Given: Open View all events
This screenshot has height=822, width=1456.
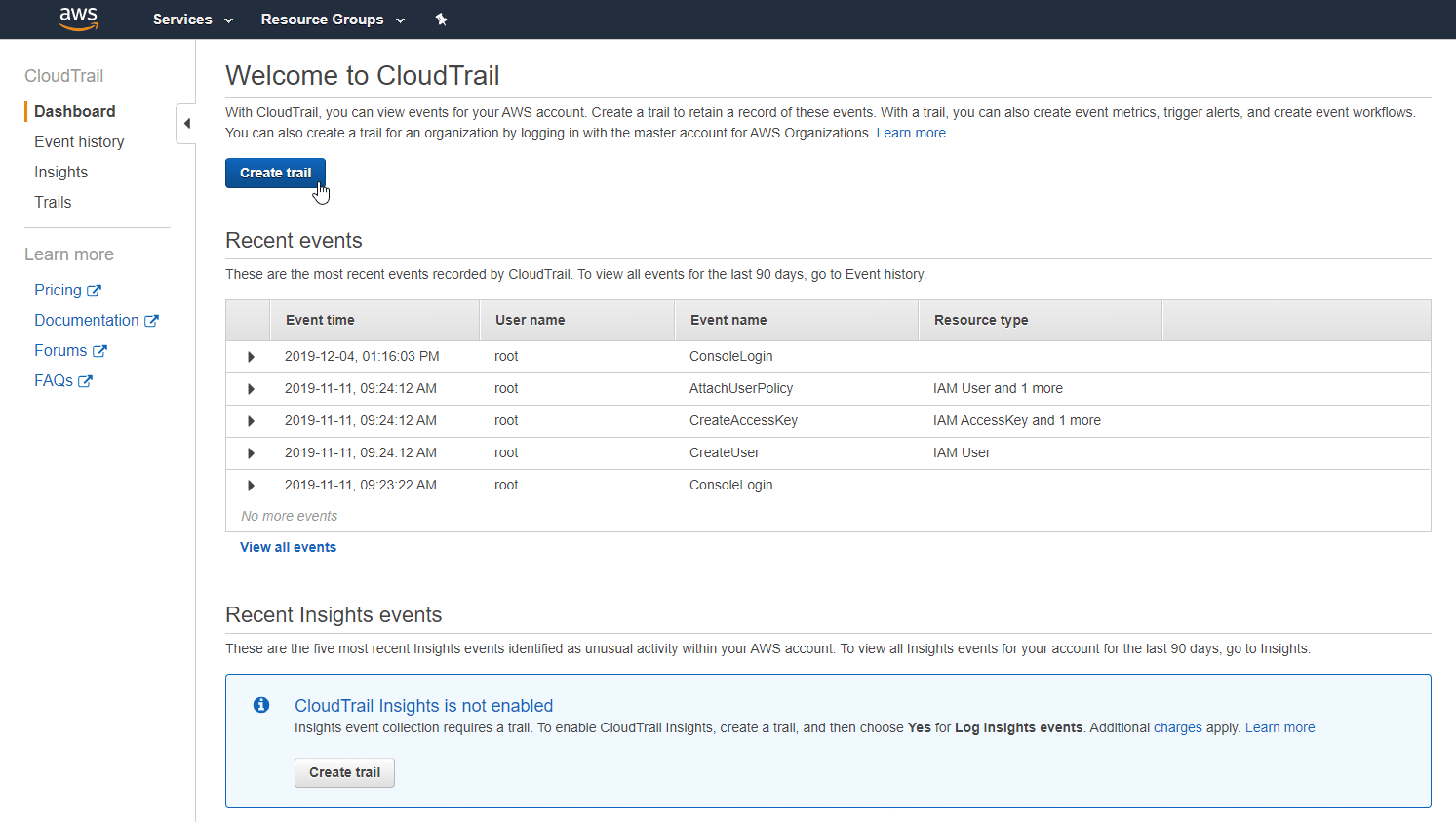Looking at the screenshot, I should (288, 547).
